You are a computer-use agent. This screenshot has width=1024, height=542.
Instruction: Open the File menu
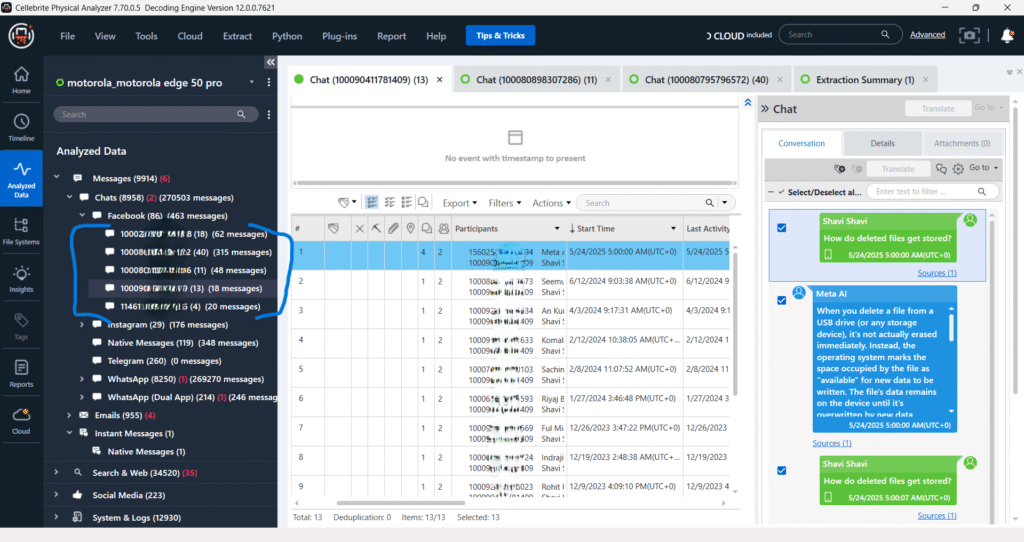tap(67, 36)
